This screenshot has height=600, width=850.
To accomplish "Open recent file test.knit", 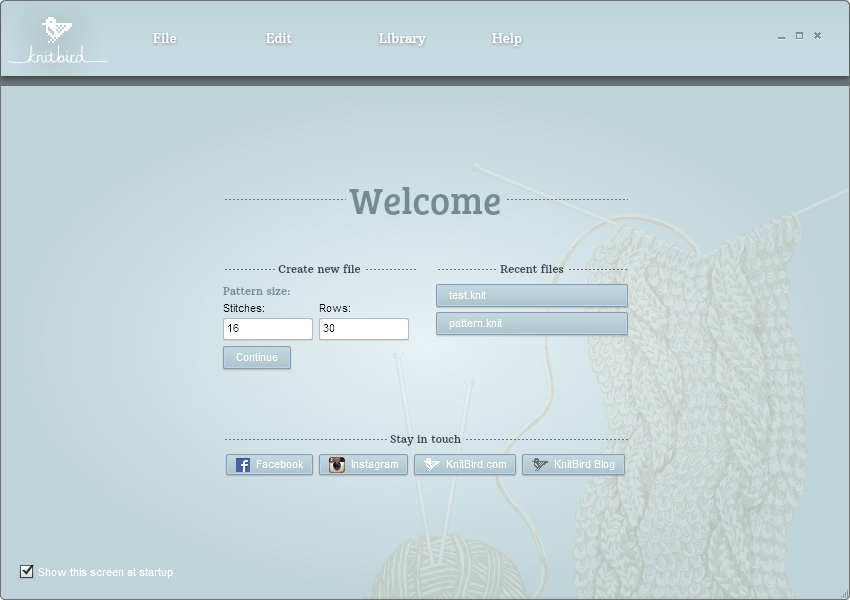I will coord(532,295).
